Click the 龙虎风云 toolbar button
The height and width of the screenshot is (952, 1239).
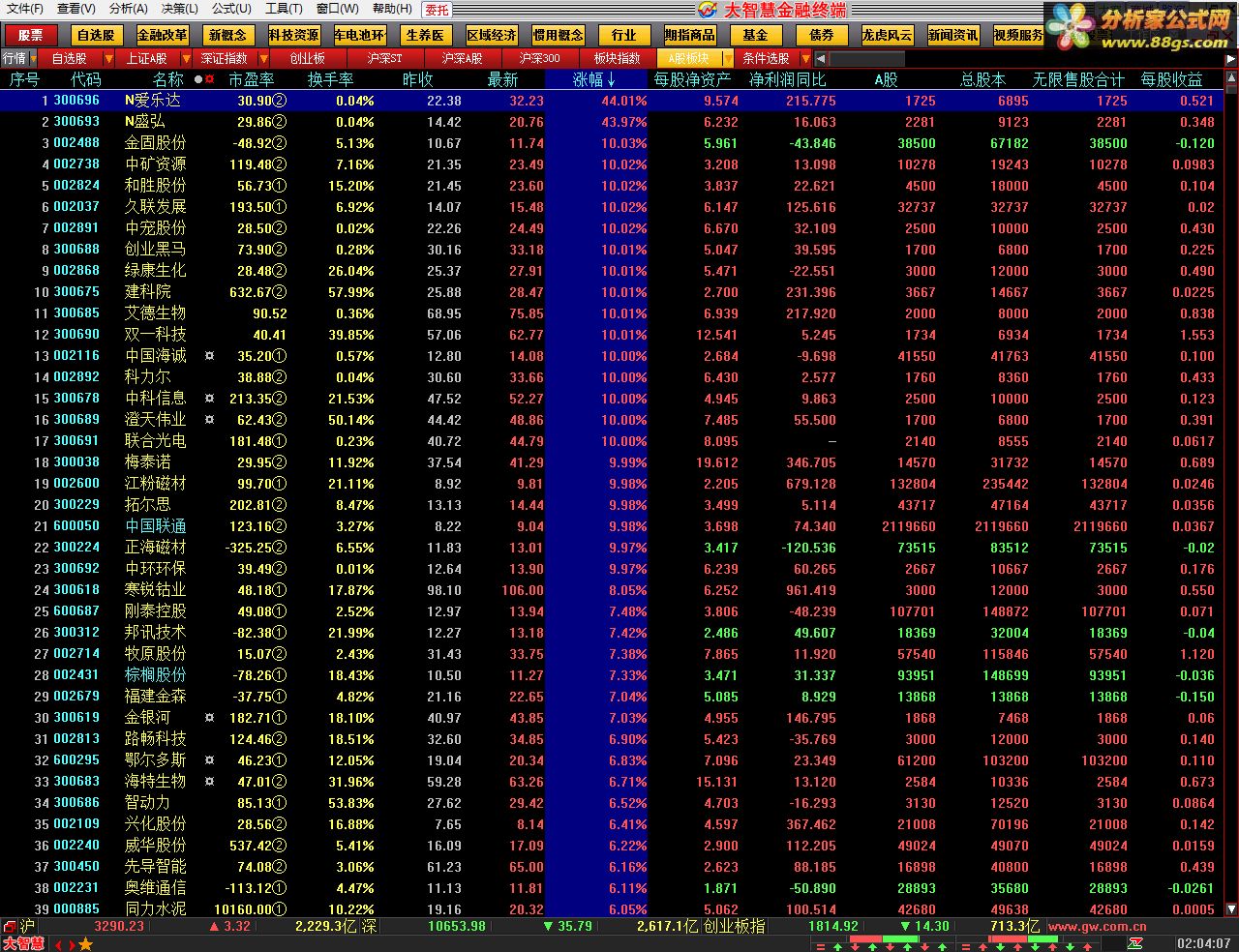click(x=887, y=35)
